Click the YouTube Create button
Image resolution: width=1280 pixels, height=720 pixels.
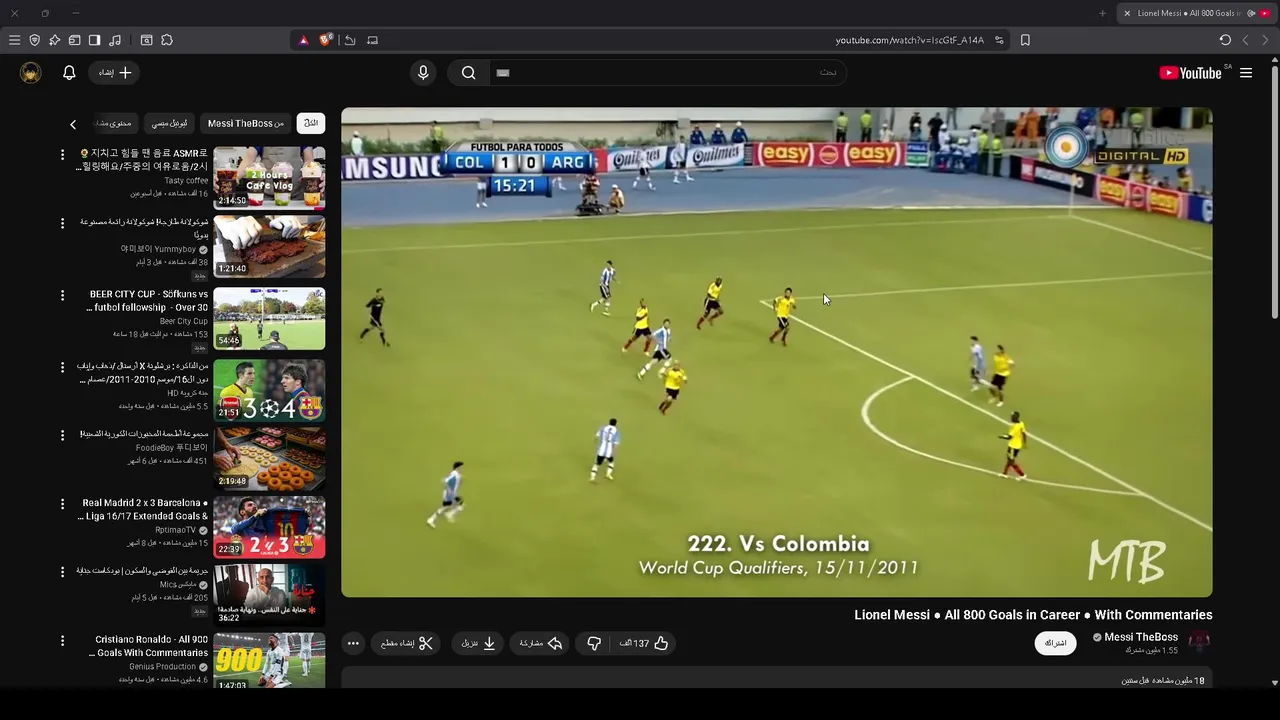point(115,72)
